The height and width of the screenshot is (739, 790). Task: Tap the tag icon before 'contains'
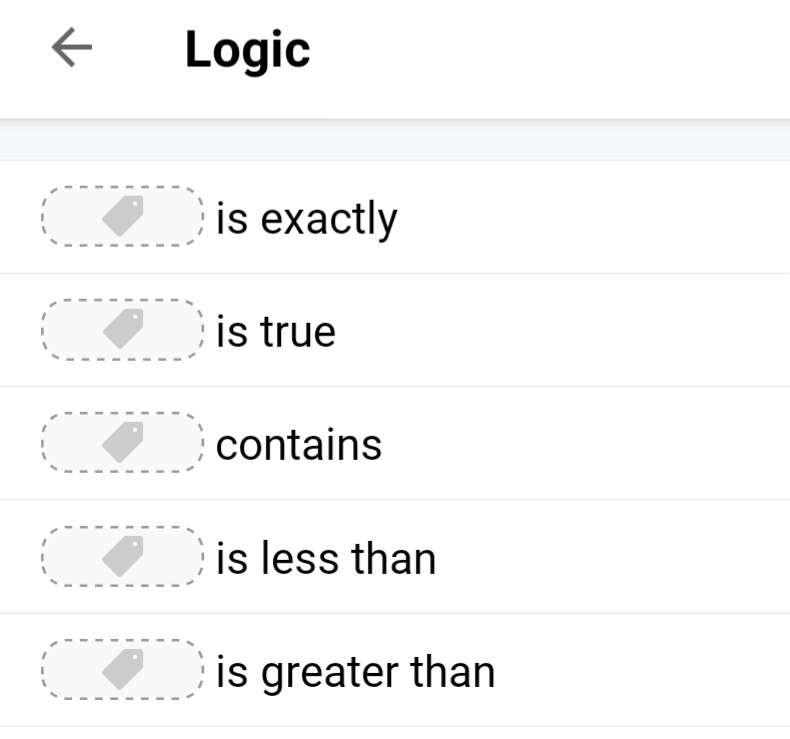(123, 442)
